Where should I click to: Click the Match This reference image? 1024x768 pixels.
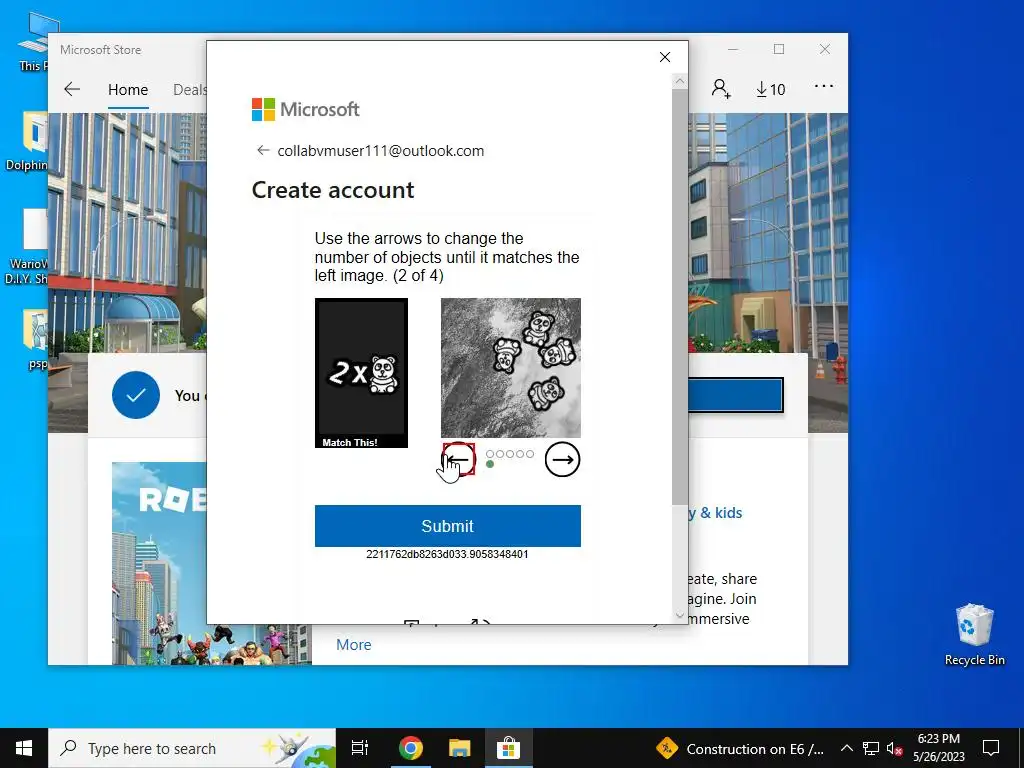361,373
